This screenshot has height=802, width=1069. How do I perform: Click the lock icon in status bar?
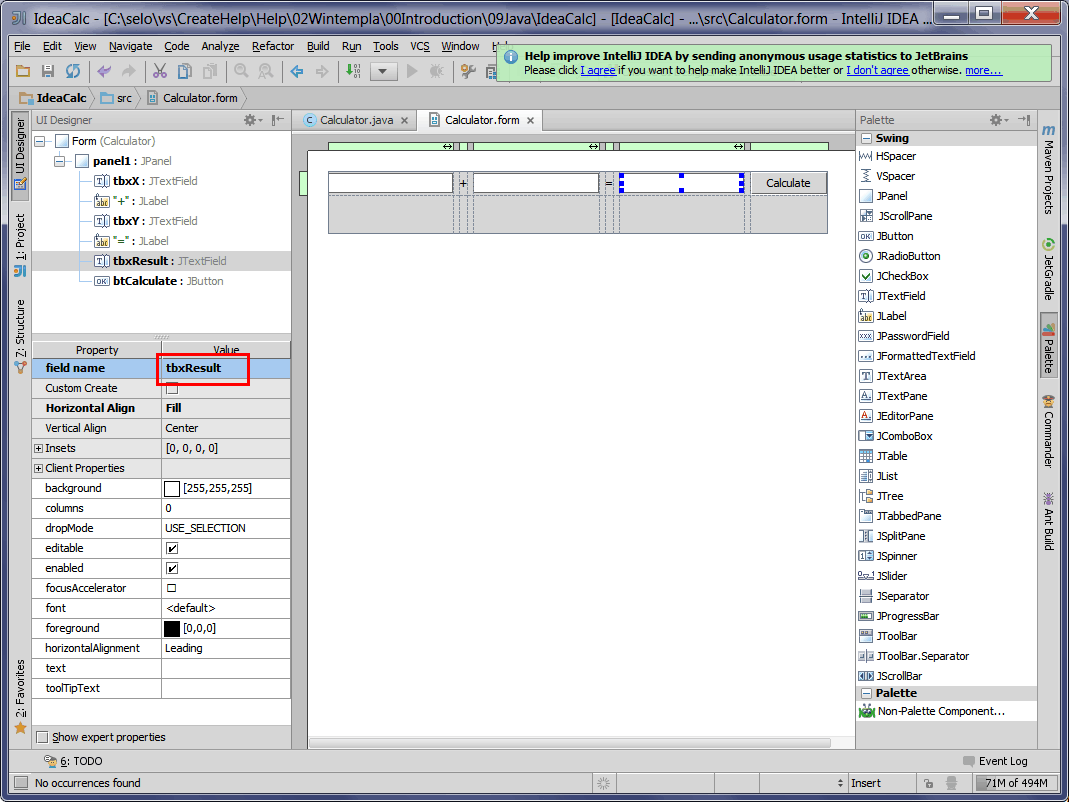pyautogui.click(x=929, y=784)
